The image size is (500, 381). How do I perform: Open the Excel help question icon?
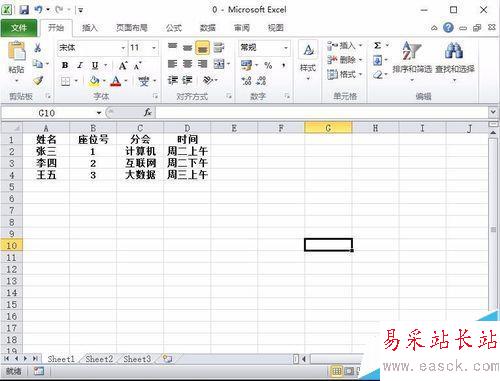click(448, 27)
